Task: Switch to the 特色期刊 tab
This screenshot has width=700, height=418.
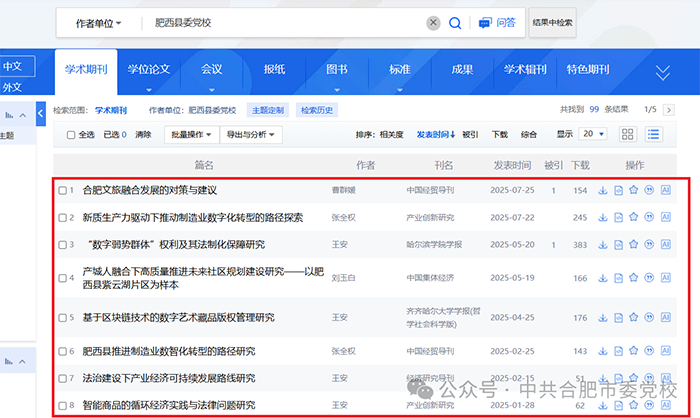Action: point(588,69)
